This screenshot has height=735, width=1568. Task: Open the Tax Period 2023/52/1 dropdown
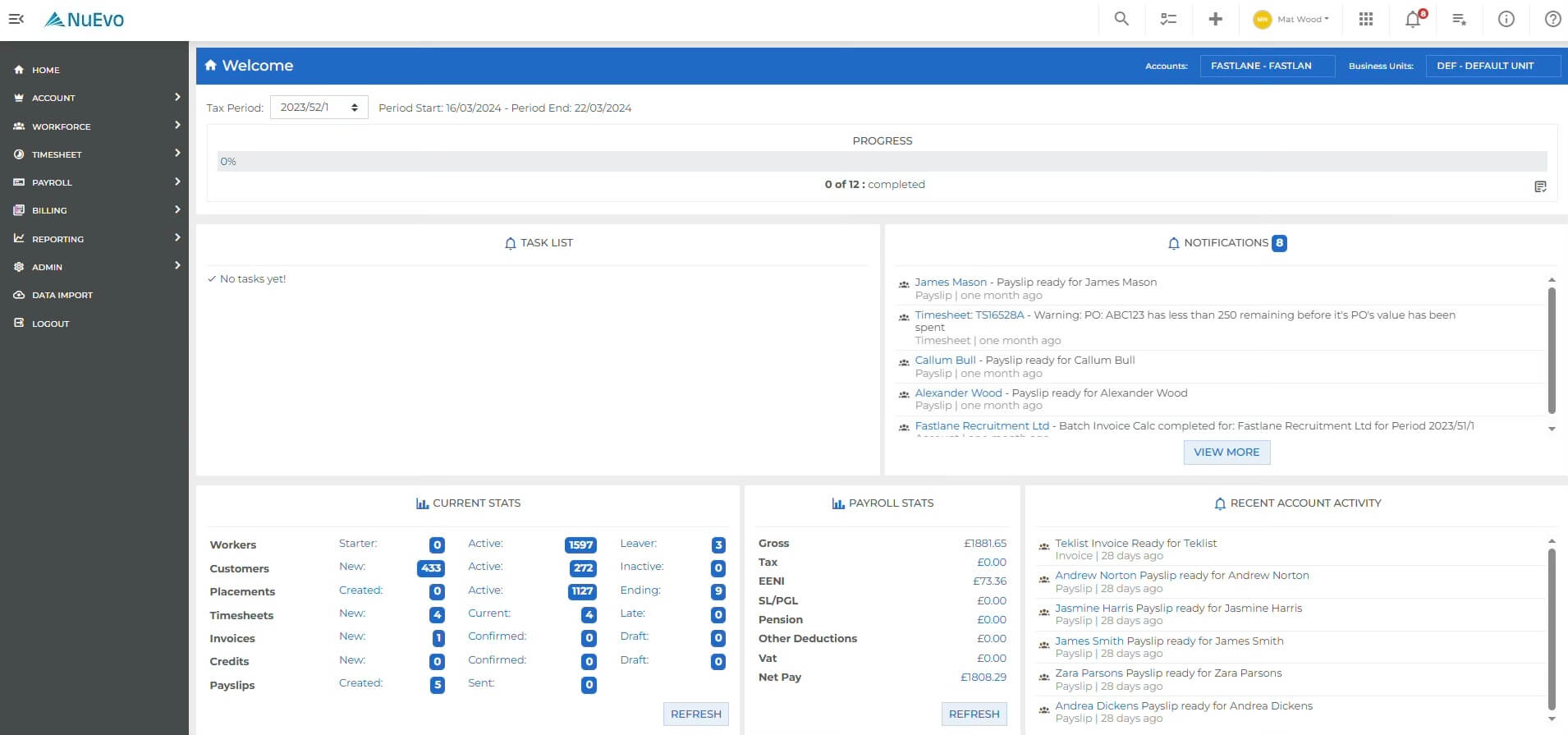[x=319, y=108]
